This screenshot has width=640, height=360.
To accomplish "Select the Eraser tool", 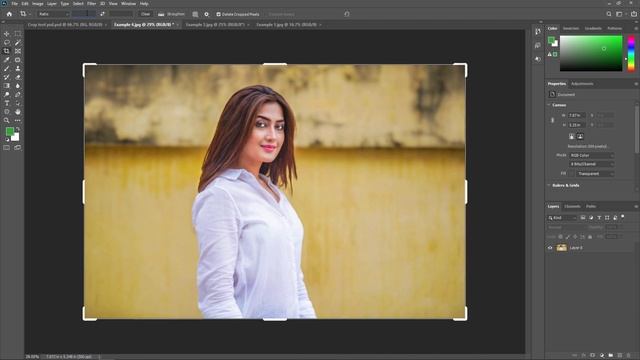I will tap(18, 77).
